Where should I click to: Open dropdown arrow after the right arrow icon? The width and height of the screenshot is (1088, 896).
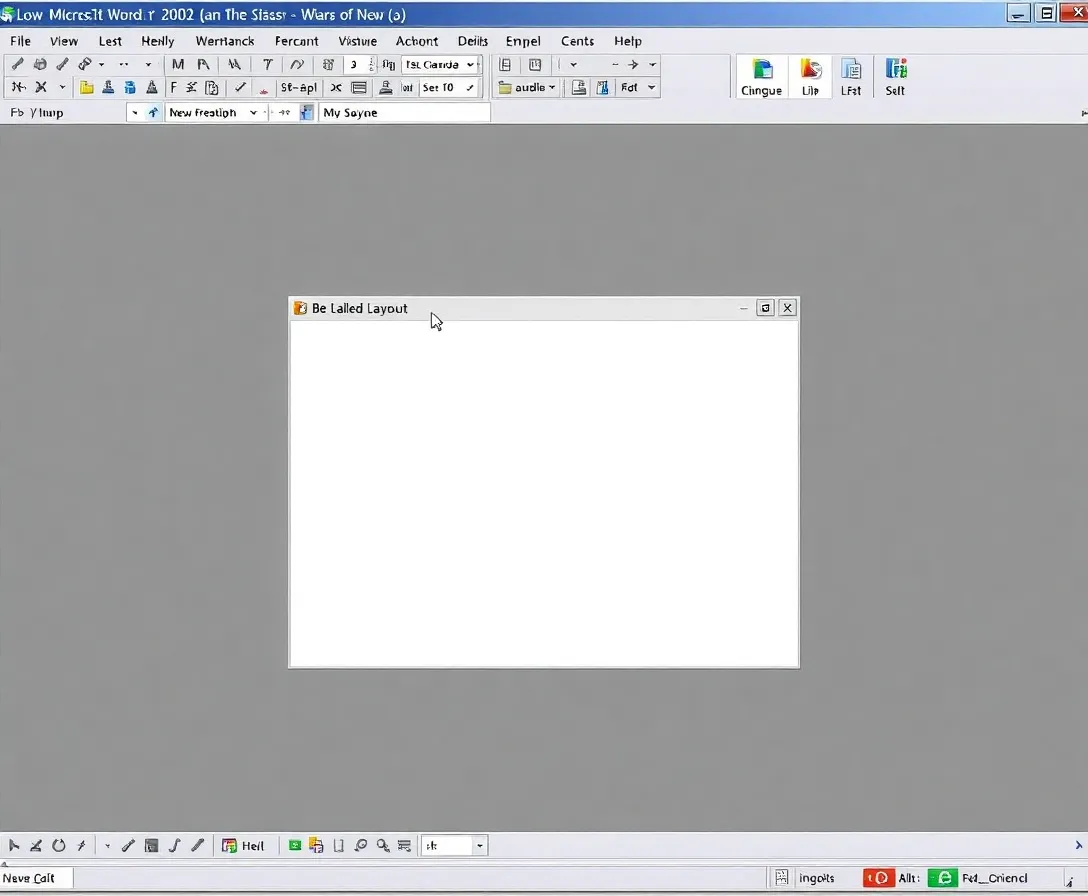click(652, 65)
